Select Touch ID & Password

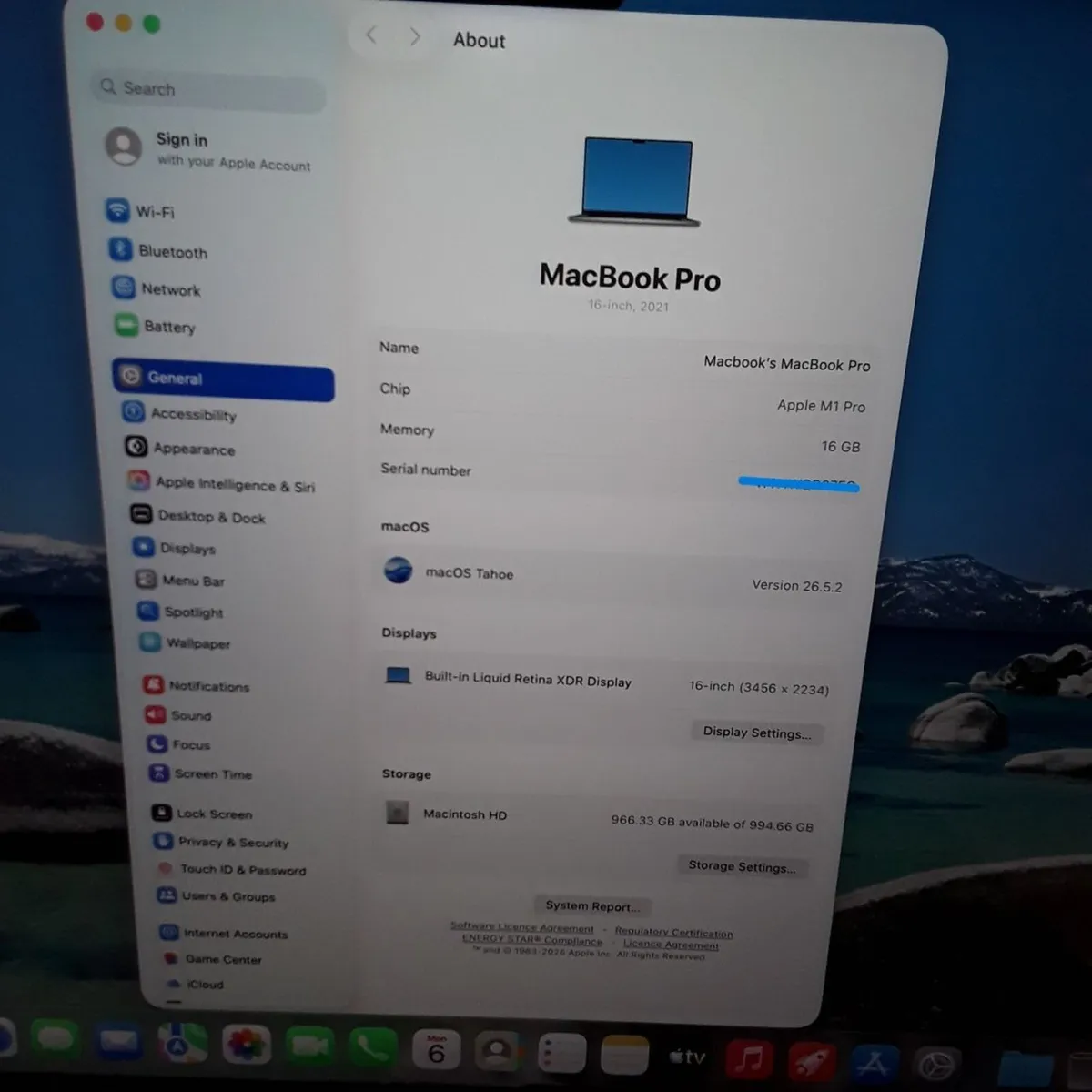click(x=231, y=869)
